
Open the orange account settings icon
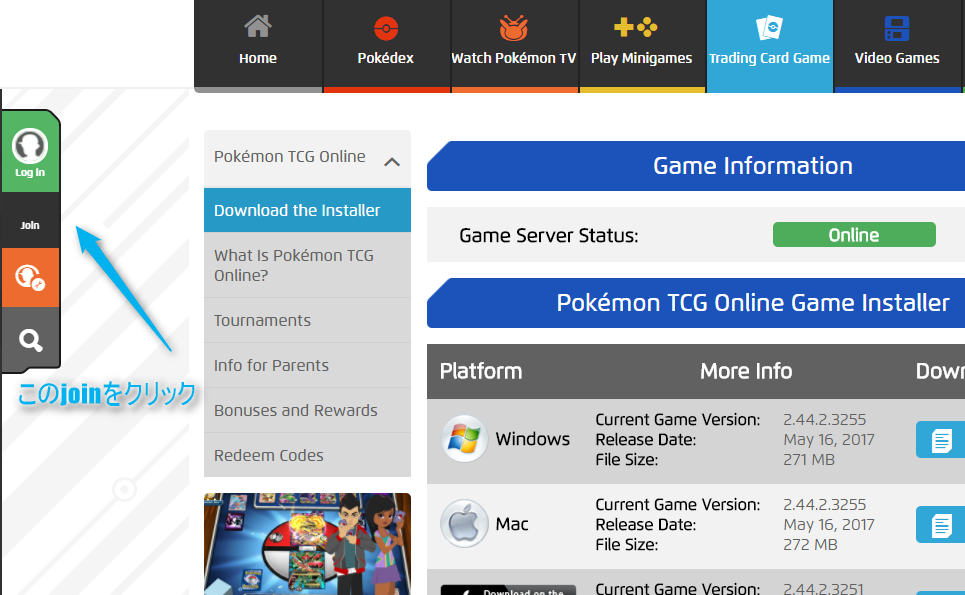pos(30,277)
